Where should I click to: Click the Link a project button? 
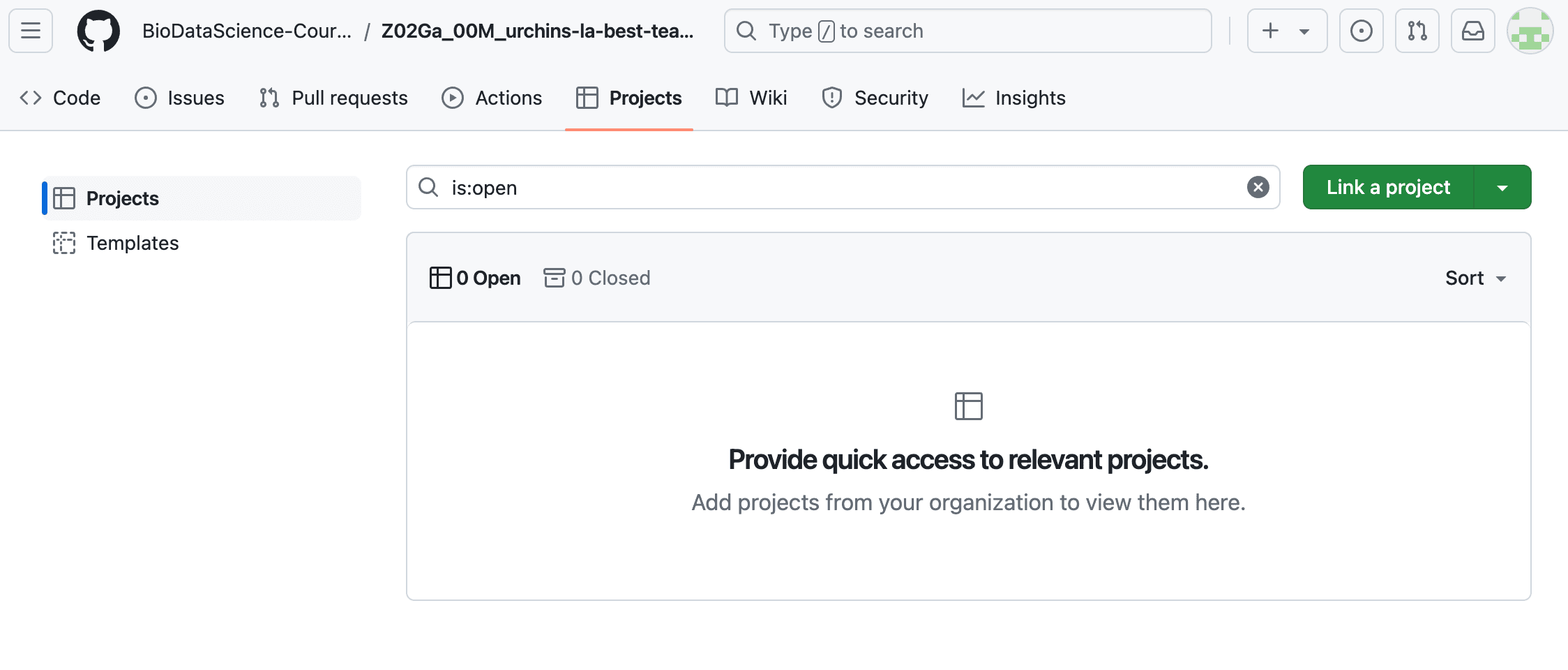click(x=1388, y=187)
